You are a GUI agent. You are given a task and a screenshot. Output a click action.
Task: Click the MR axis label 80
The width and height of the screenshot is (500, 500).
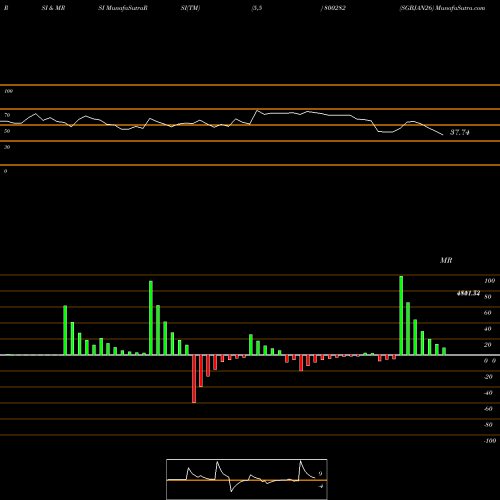[488, 297]
